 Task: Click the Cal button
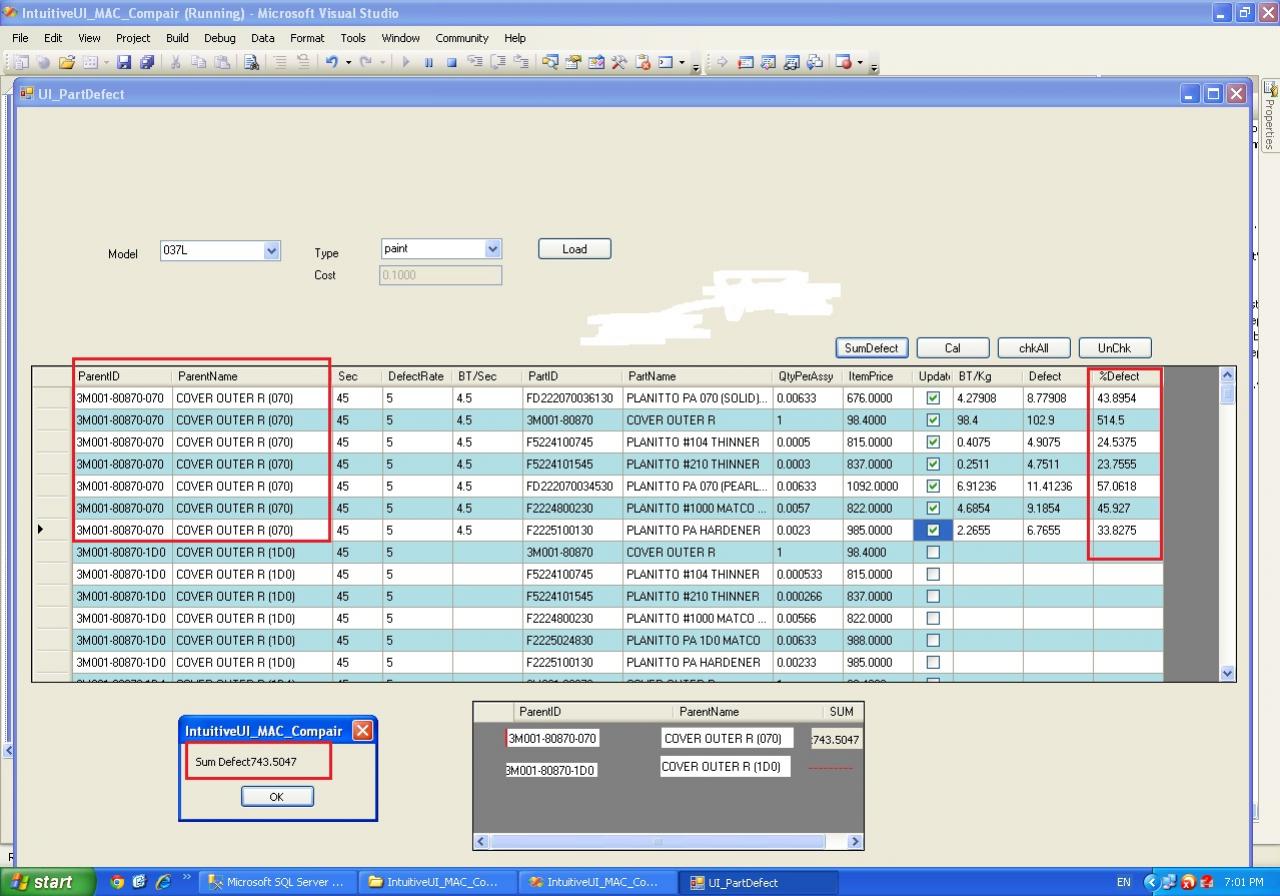pos(952,348)
